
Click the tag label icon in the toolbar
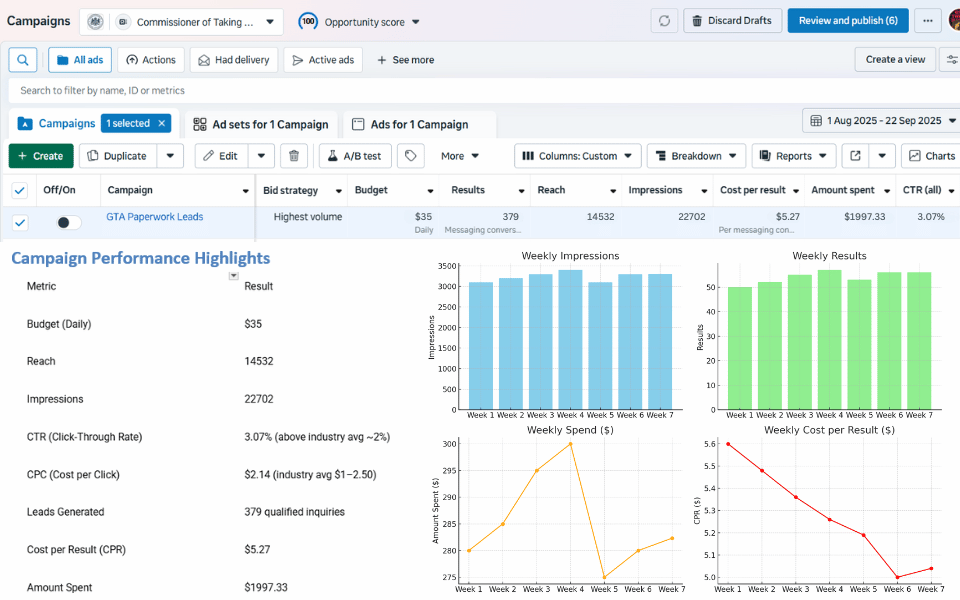click(409, 156)
